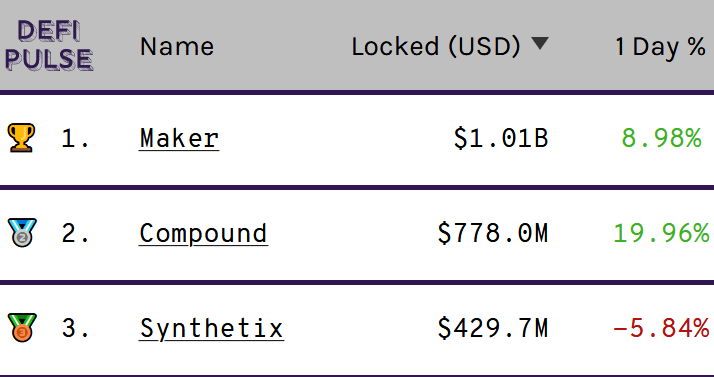Viewport: 714px width, 377px height.
Task: Sort by the Name column header
Action: pos(177,46)
